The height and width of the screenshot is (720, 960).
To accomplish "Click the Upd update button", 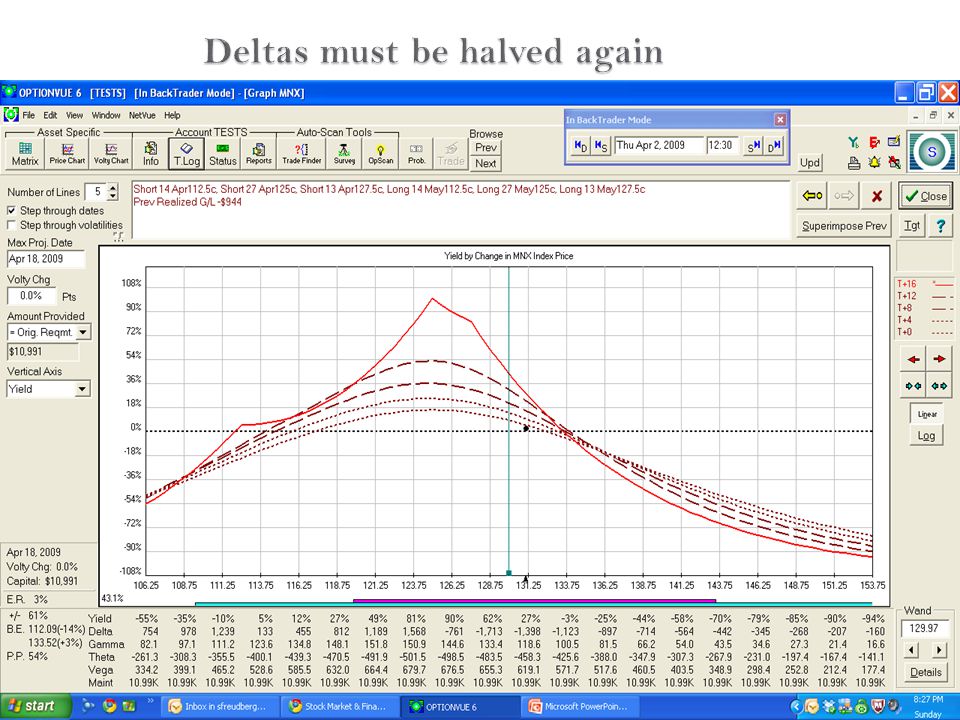I will tap(810, 163).
